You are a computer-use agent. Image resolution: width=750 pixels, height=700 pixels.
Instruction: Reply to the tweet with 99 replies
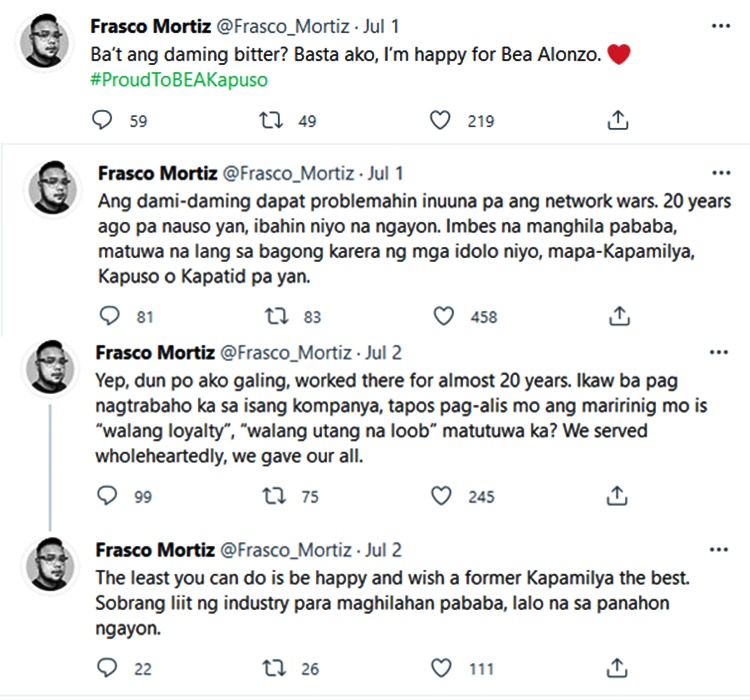pos(108,496)
